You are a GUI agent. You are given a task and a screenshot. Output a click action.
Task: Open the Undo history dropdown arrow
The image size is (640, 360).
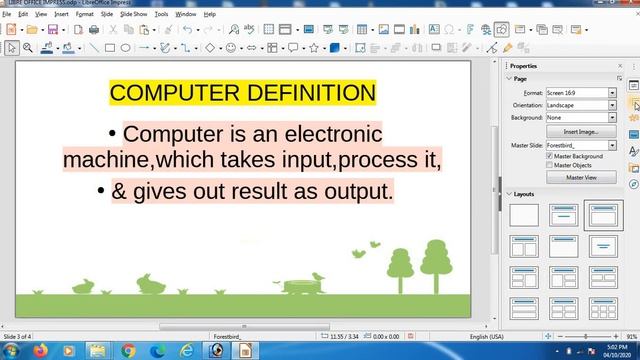198,30
